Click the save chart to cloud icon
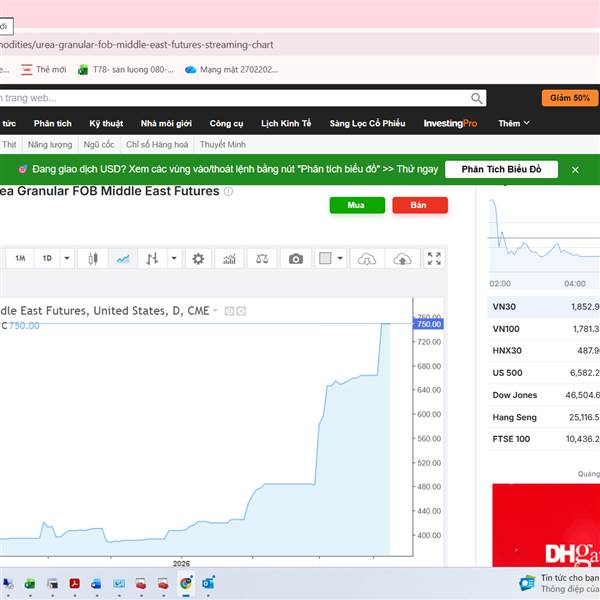This screenshot has height=600, width=600. (401, 259)
